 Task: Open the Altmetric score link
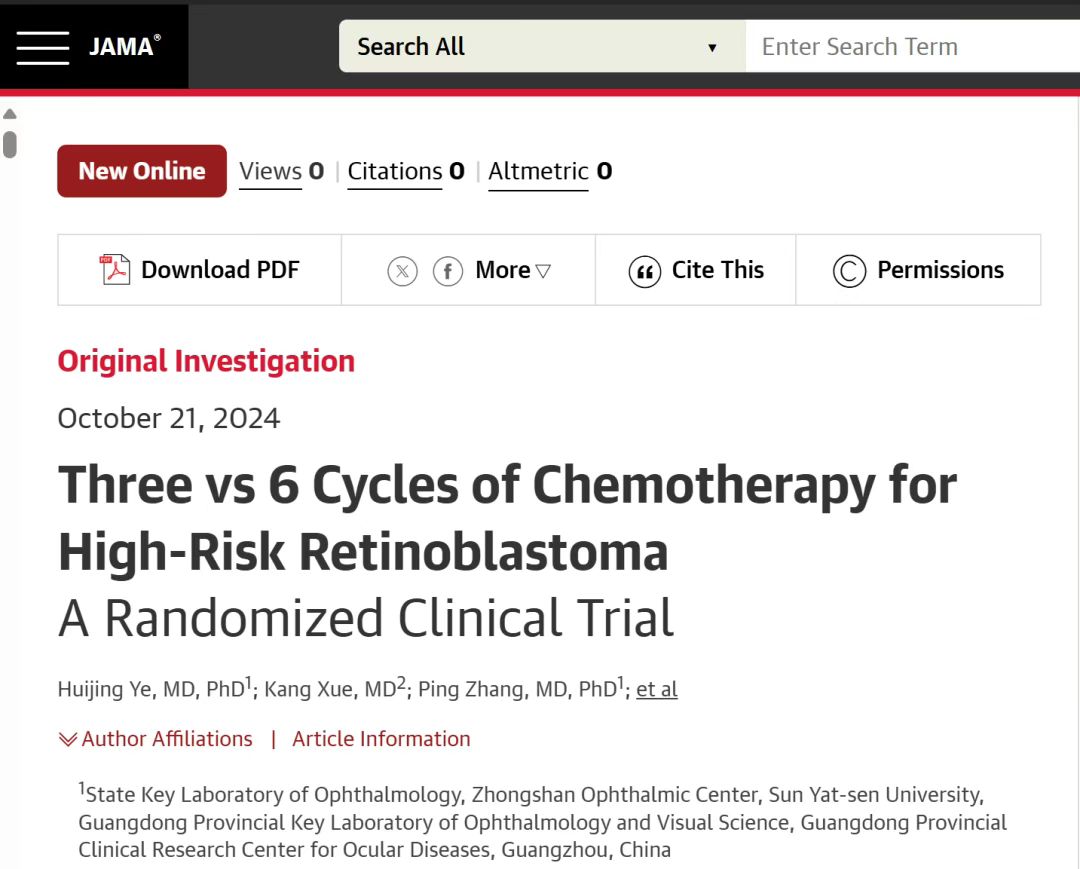(550, 171)
